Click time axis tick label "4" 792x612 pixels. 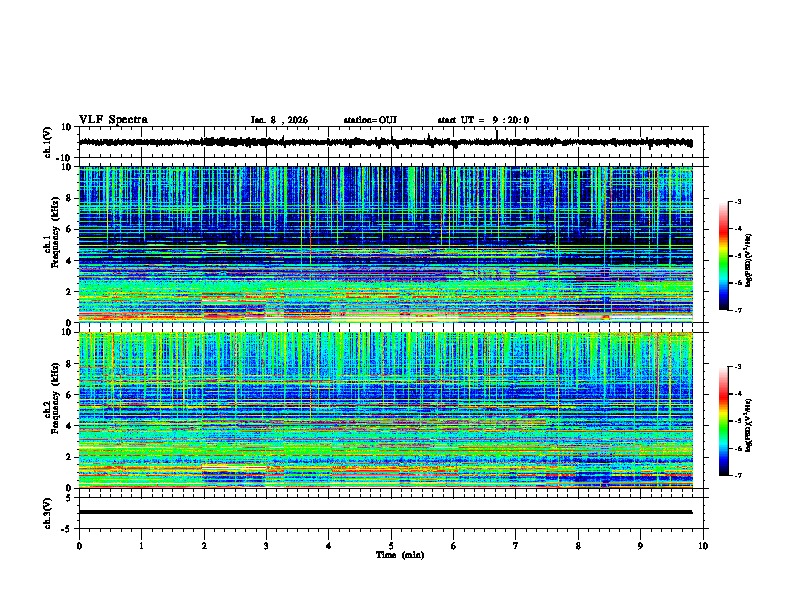[x=329, y=546]
